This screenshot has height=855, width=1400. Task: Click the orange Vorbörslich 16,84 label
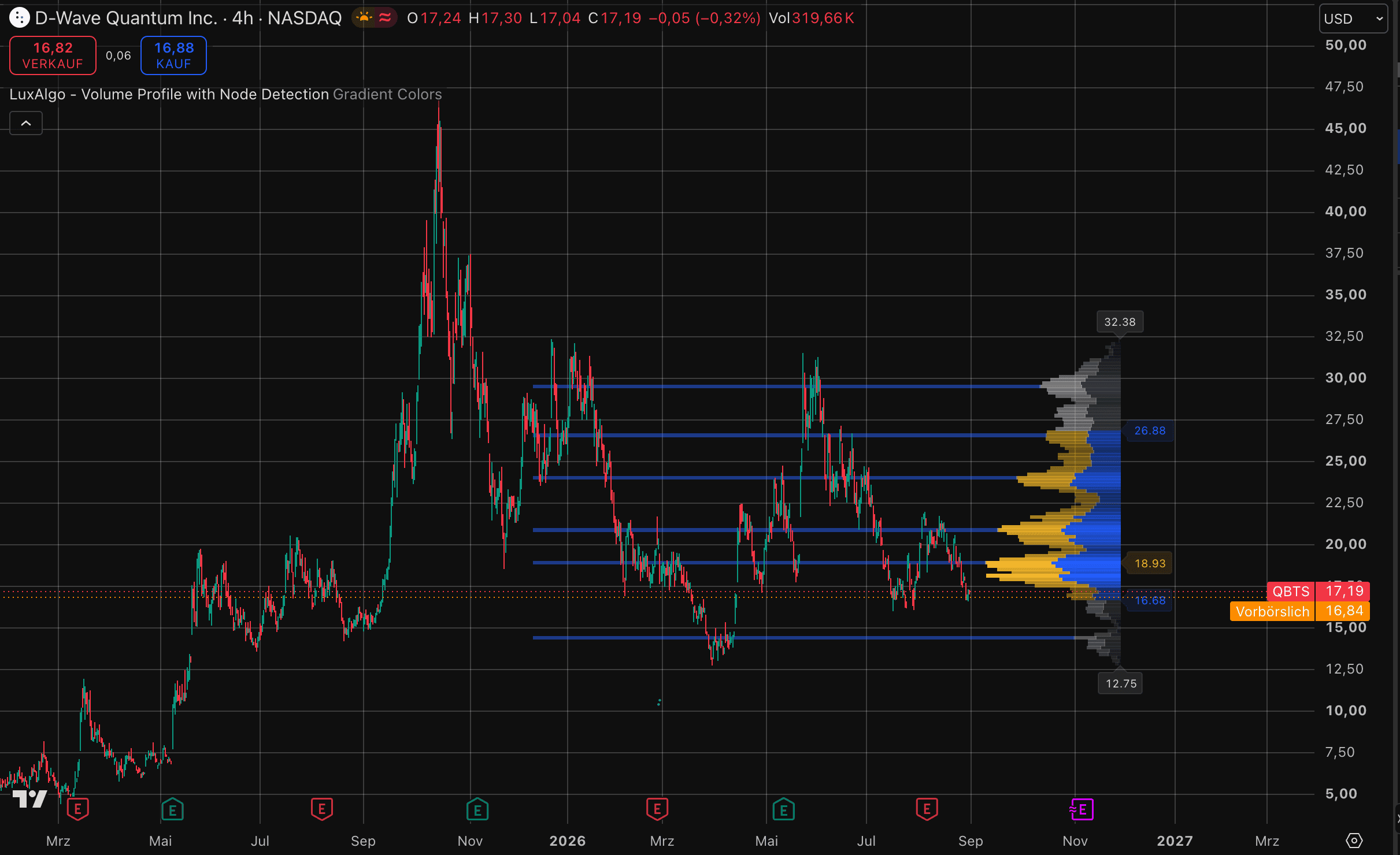(1300, 611)
